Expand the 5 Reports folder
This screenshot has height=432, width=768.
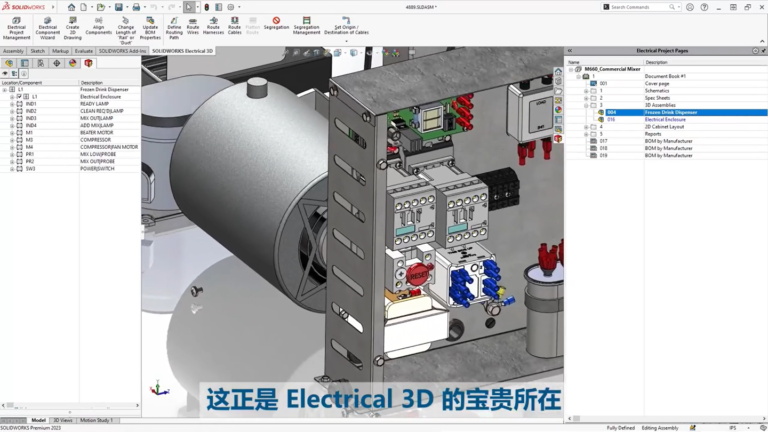tap(586, 134)
